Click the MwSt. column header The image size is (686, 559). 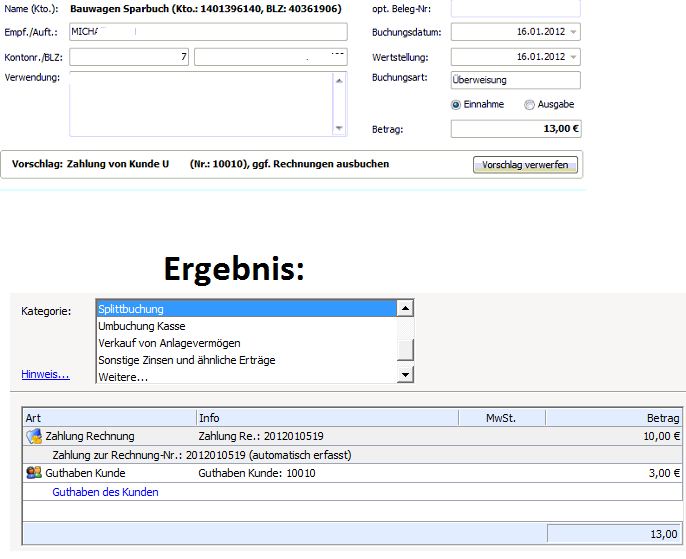pyautogui.click(x=502, y=418)
